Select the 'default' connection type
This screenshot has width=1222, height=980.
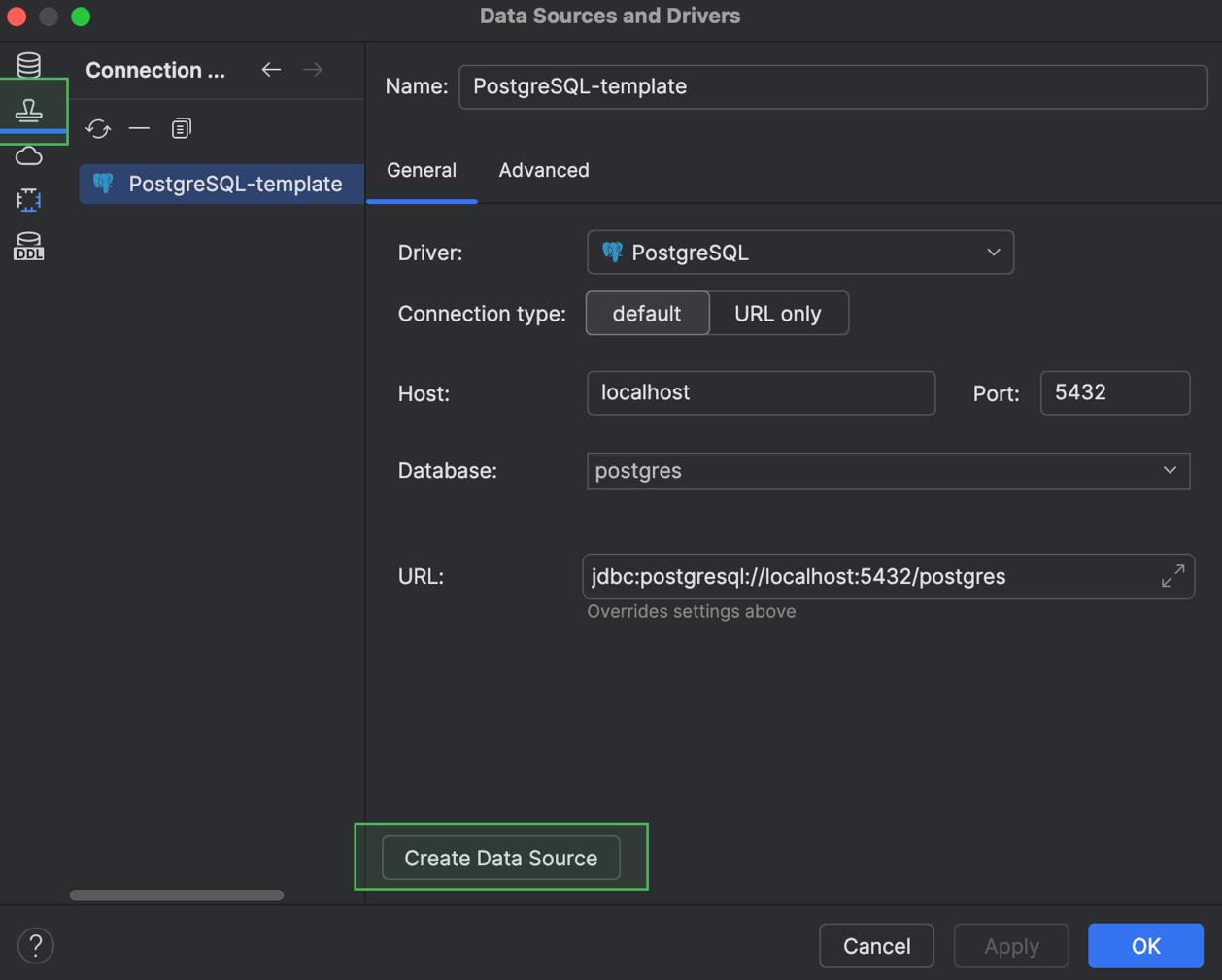pyautogui.click(x=647, y=314)
